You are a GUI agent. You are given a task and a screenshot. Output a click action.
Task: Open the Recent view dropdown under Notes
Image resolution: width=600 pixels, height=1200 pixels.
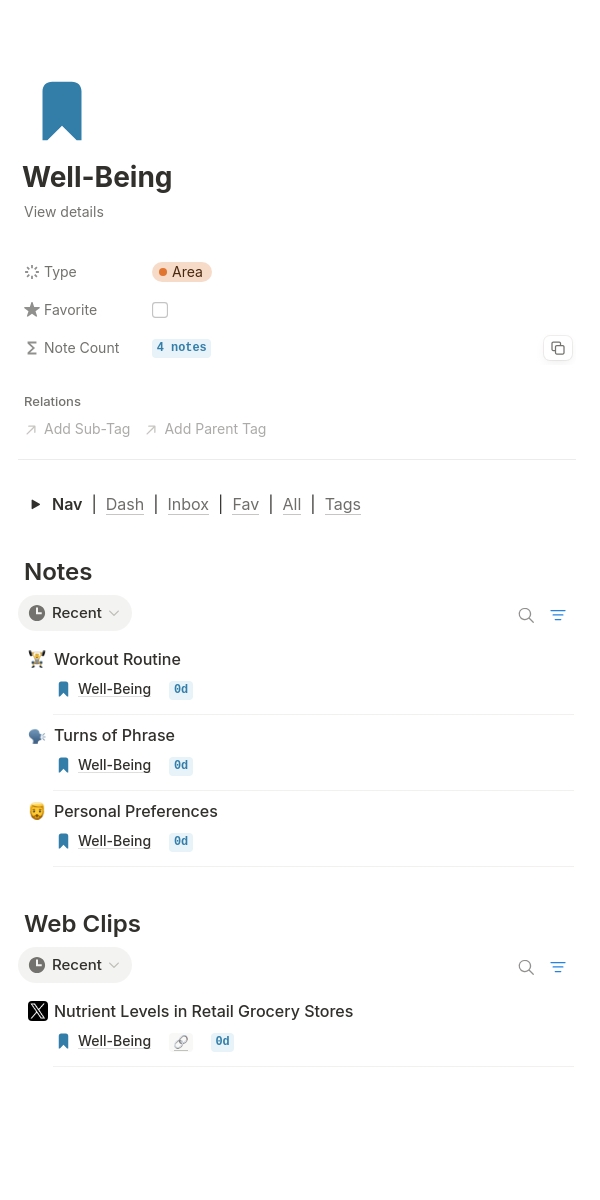[x=75, y=613]
